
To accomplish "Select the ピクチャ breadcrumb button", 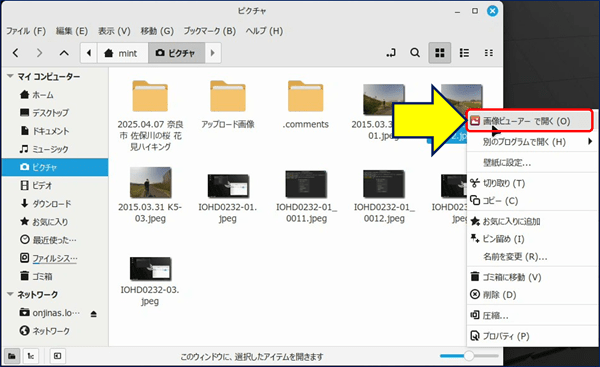I will pyautogui.click(x=176, y=53).
